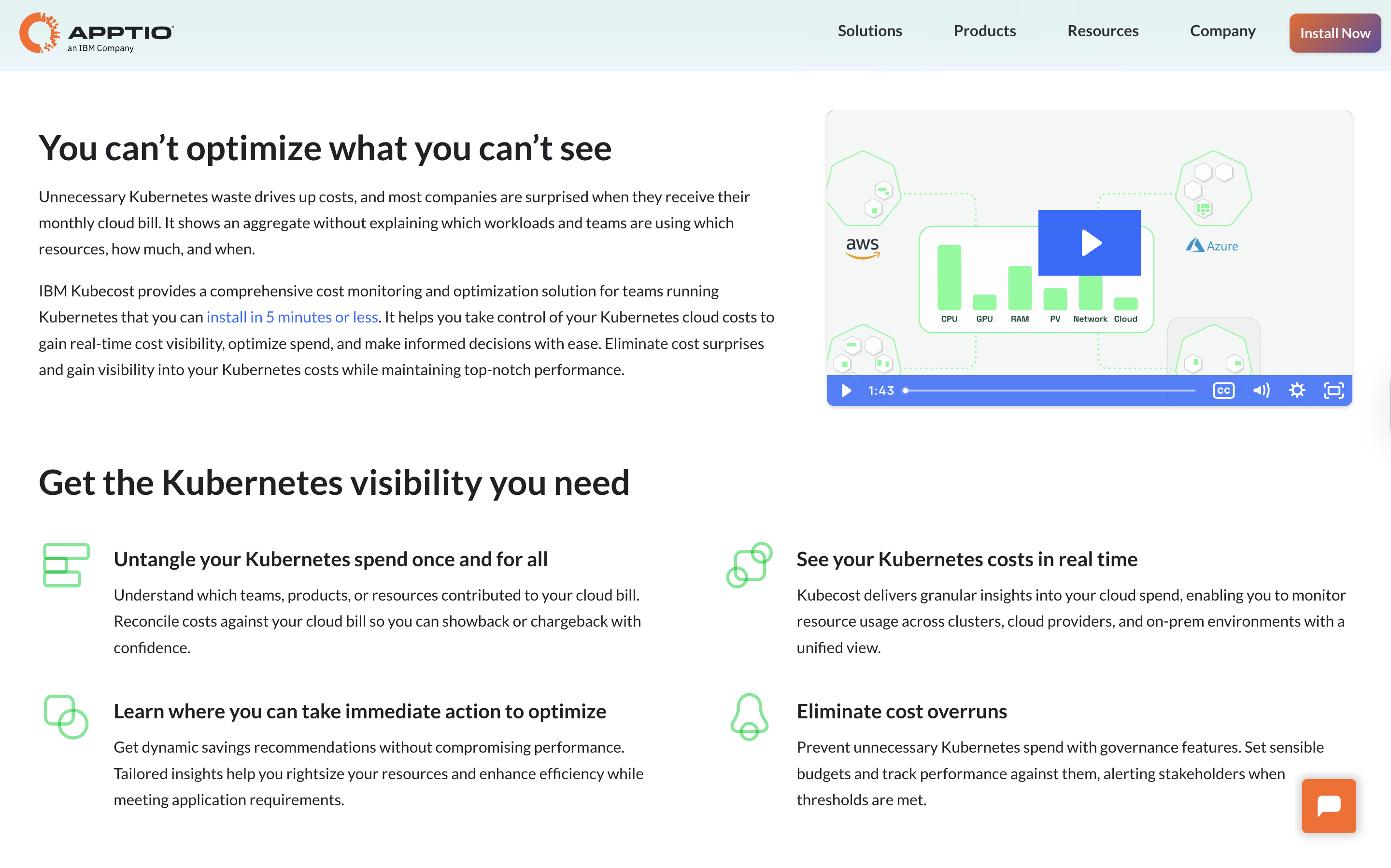Open the Company menu
The width and height of the screenshot is (1391, 868).
point(1222,31)
